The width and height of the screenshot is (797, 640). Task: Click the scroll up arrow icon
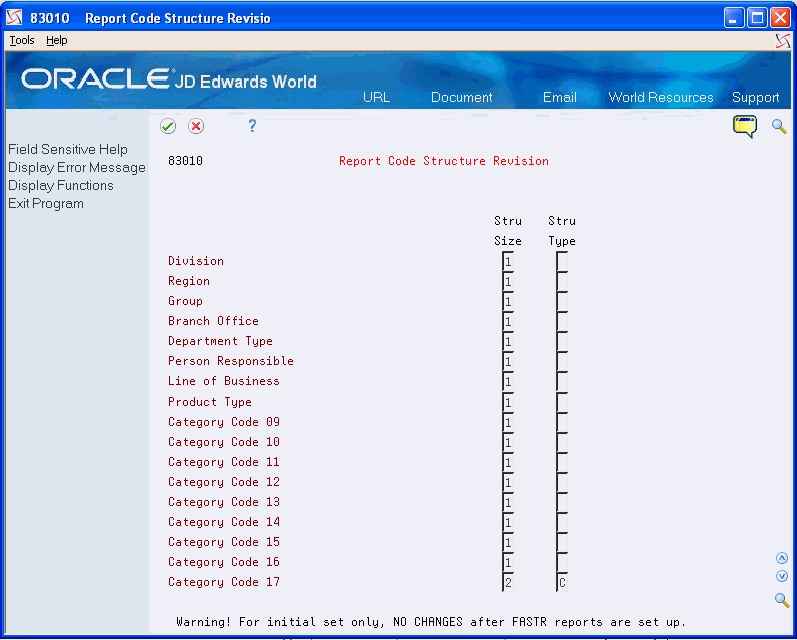(782, 559)
